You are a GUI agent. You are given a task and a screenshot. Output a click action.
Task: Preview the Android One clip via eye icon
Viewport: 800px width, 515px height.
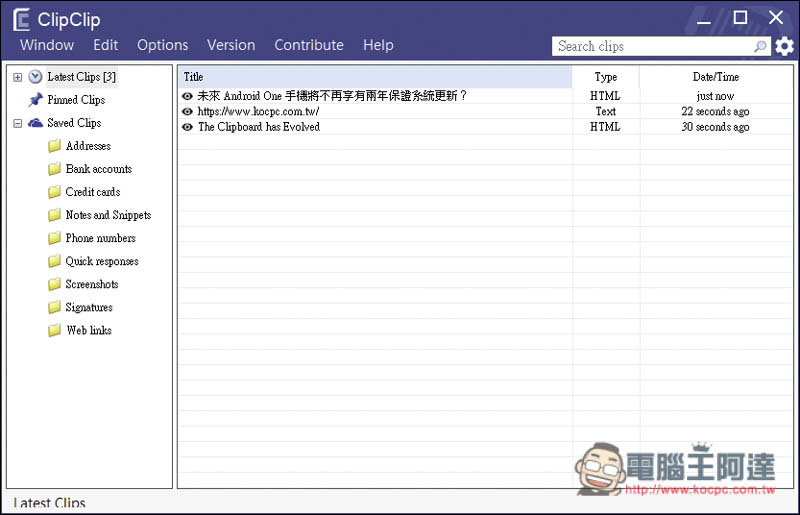coord(187,96)
